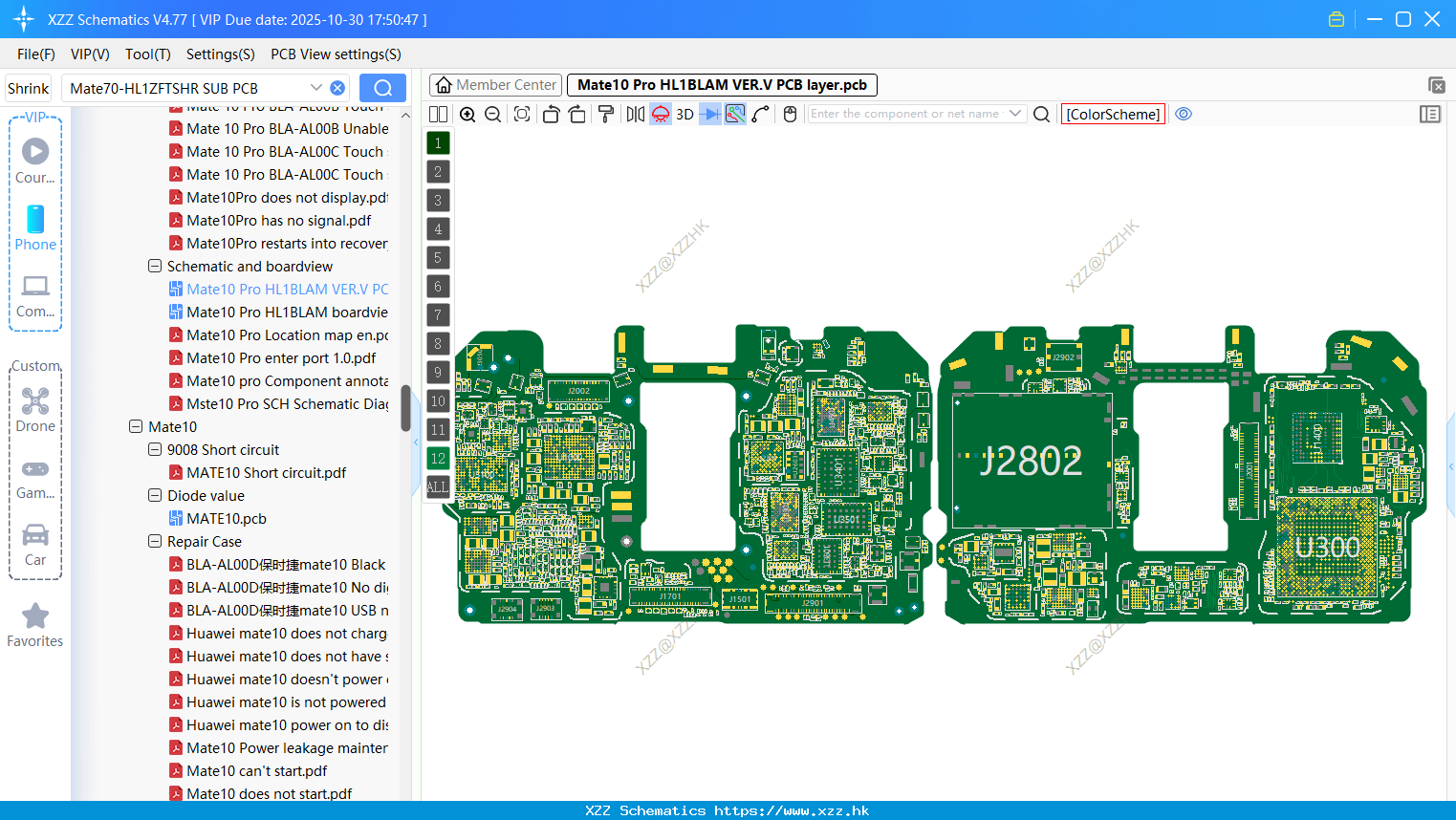Click the blue search button for file list
This screenshot has width=1456, height=820.
click(x=382, y=88)
